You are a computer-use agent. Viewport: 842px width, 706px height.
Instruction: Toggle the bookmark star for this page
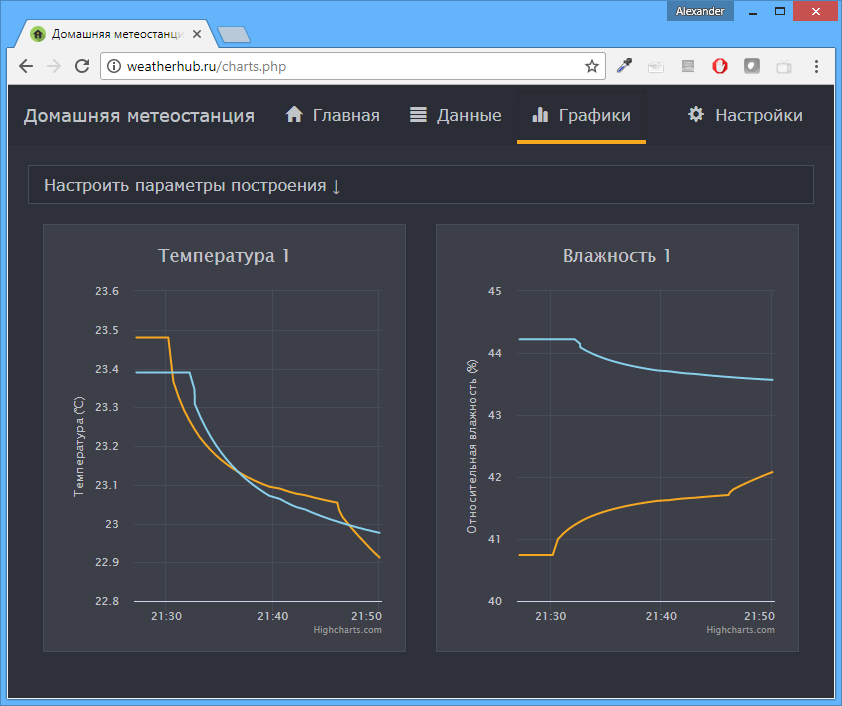point(592,66)
